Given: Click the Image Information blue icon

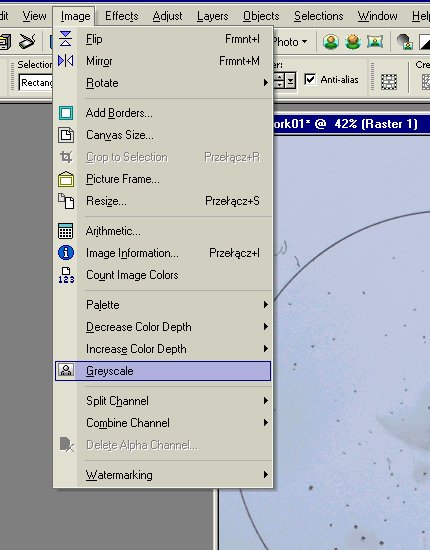Looking at the screenshot, I should (66, 253).
